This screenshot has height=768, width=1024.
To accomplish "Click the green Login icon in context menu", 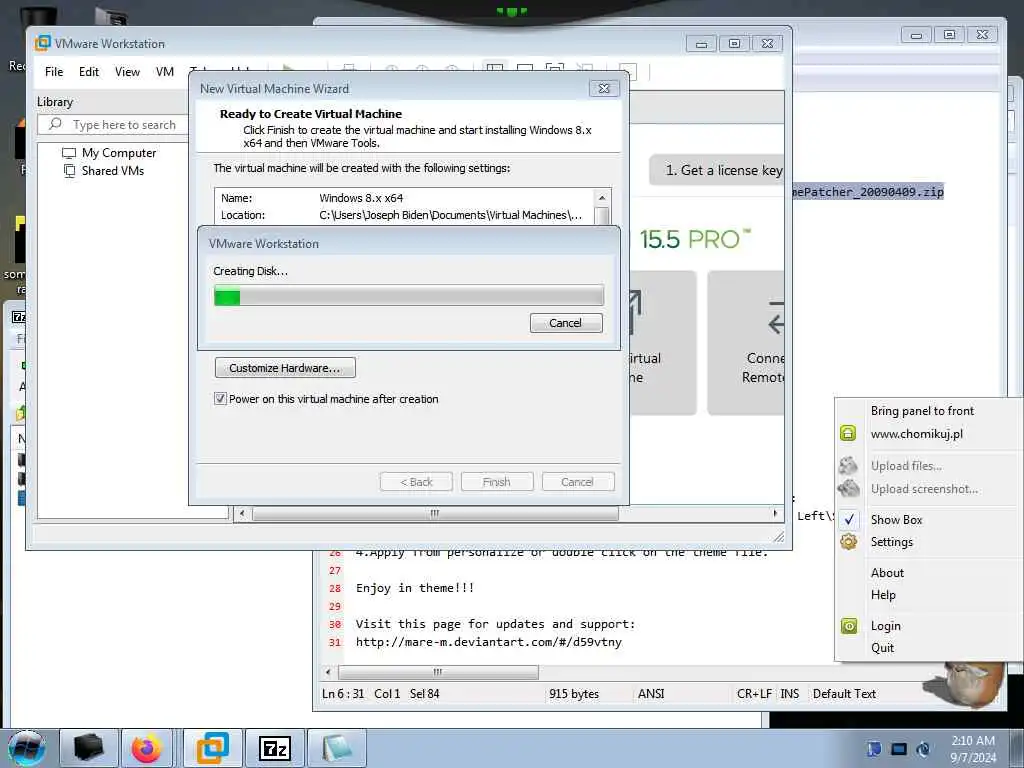I will coord(848,626).
